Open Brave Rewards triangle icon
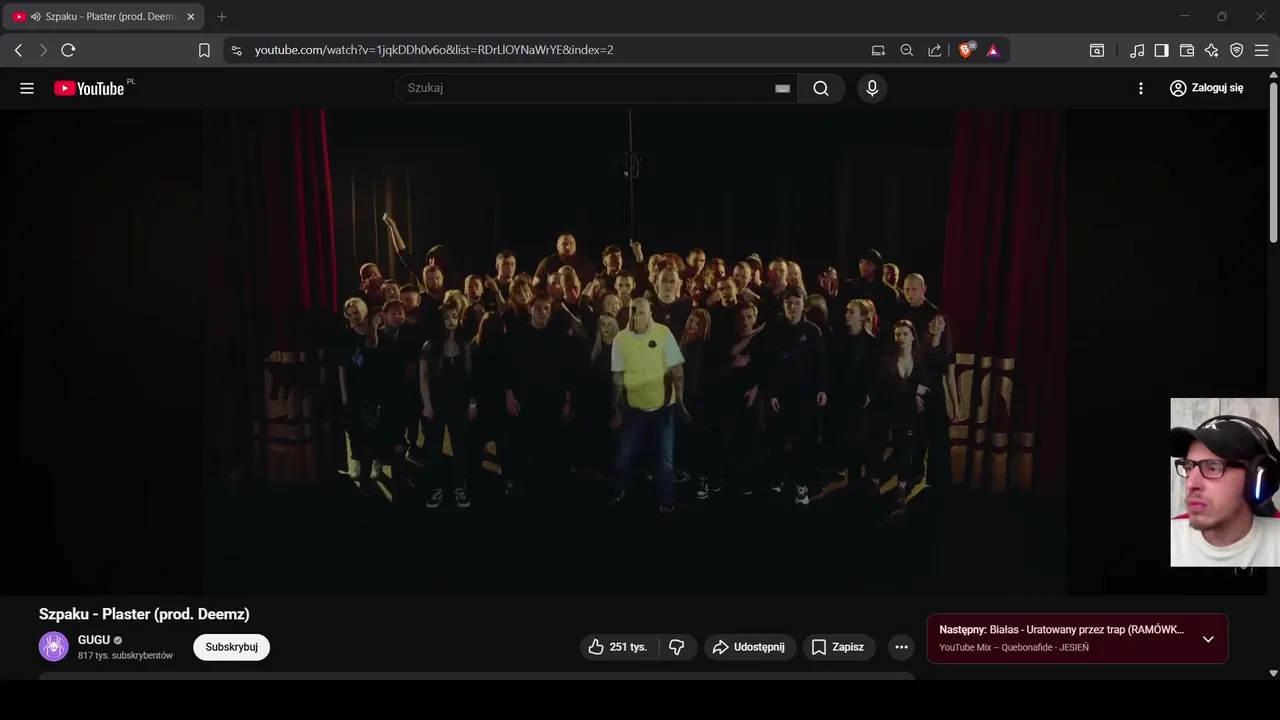Screen dimensions: 1280x720 click(993, 50)
